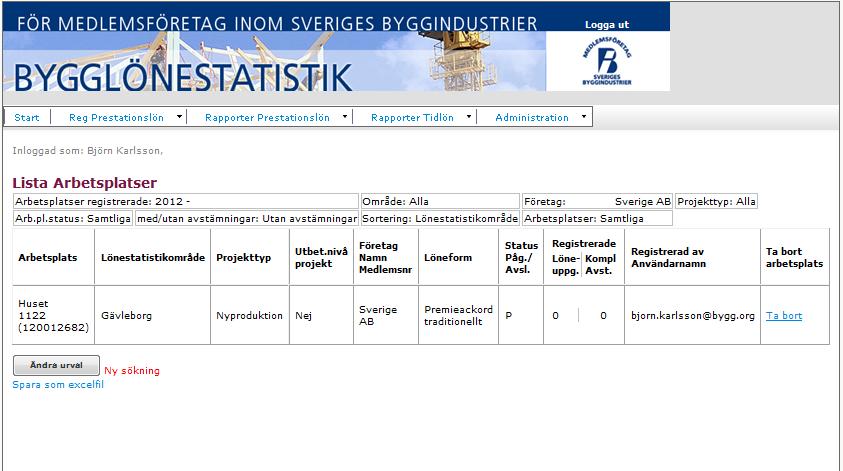843x471 pixels.
Task: Click the Arb.pl.status: Samtliga filter text
Action: click(x=73, y=218)
